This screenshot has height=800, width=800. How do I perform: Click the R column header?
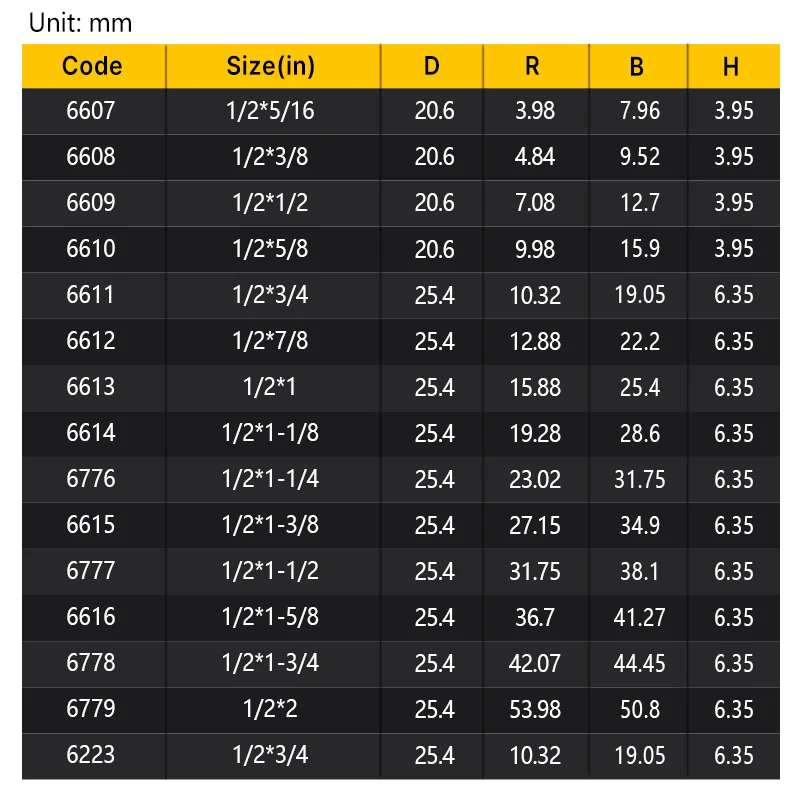[x=536, y=66]
